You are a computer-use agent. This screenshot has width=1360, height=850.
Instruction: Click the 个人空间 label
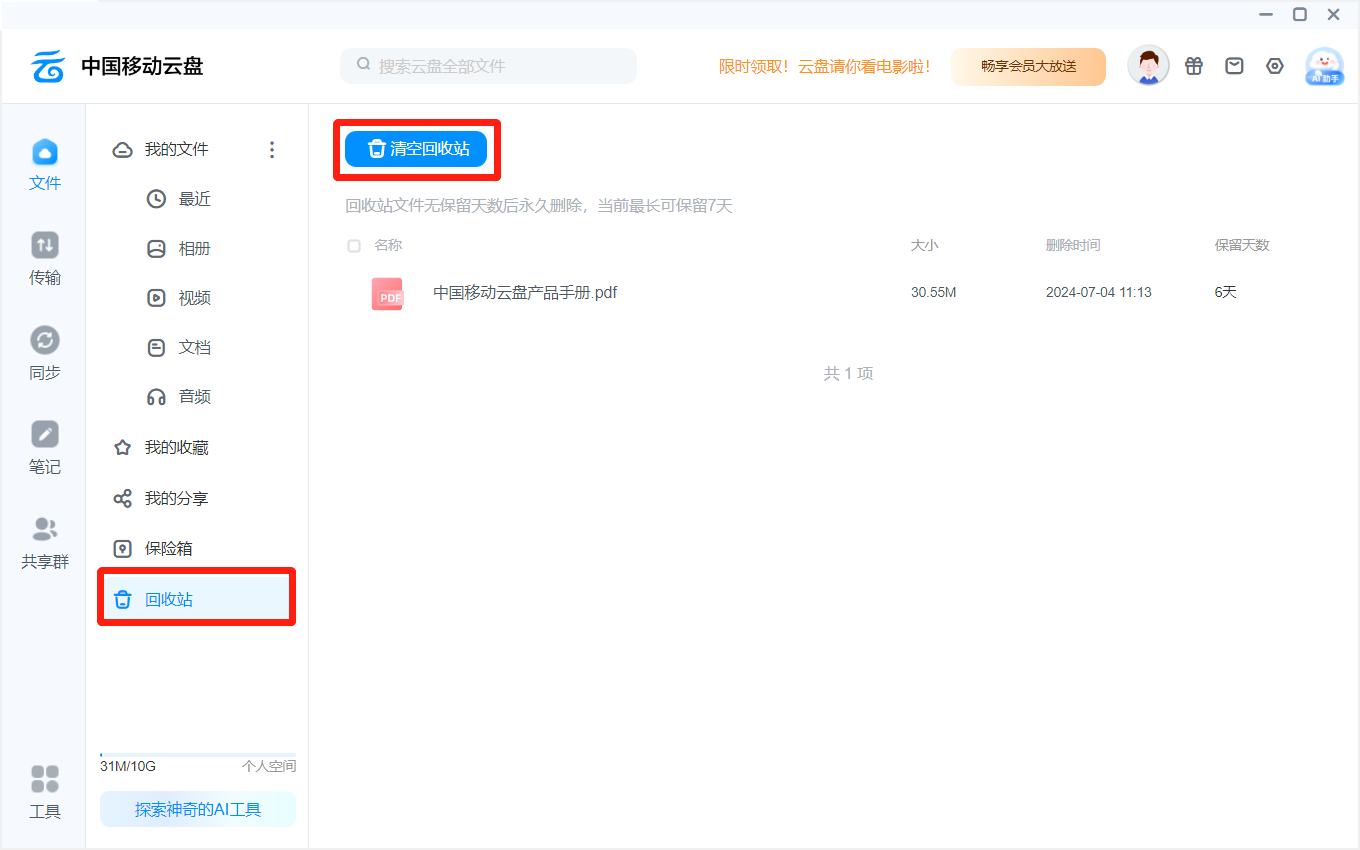click(269, 767)
